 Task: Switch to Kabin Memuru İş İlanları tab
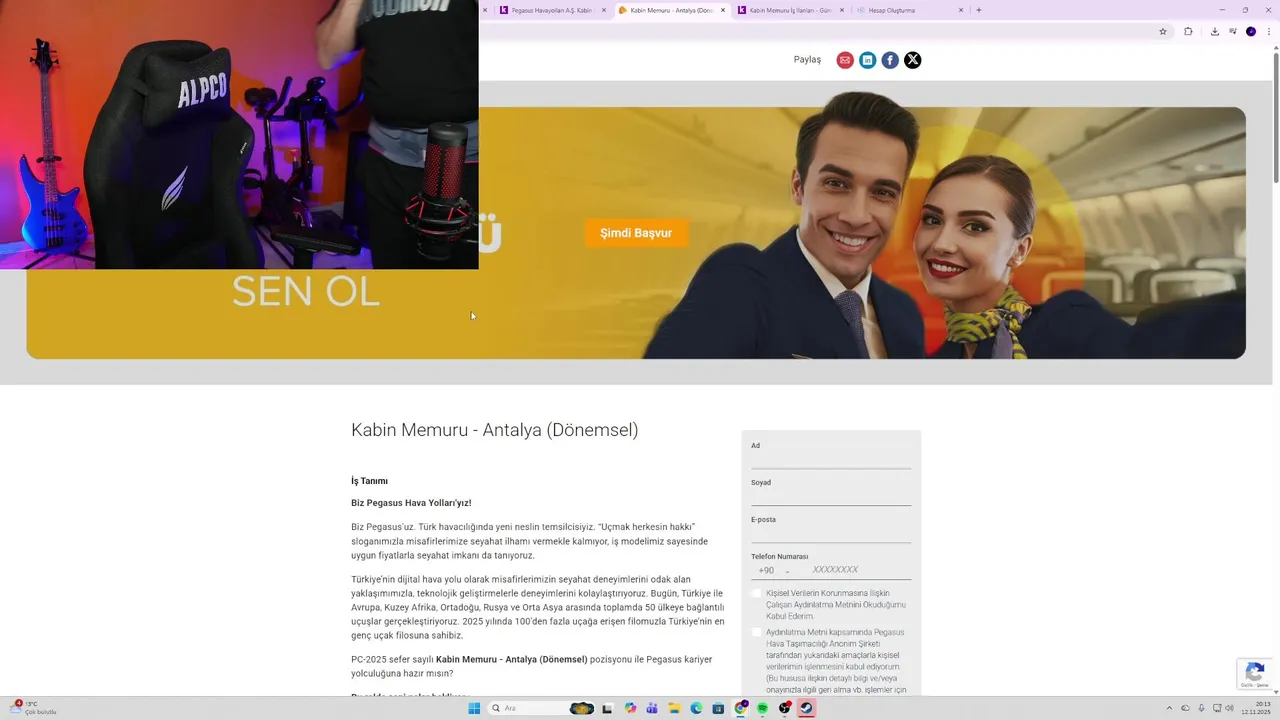pyautogui.click(x=790, y=10)
